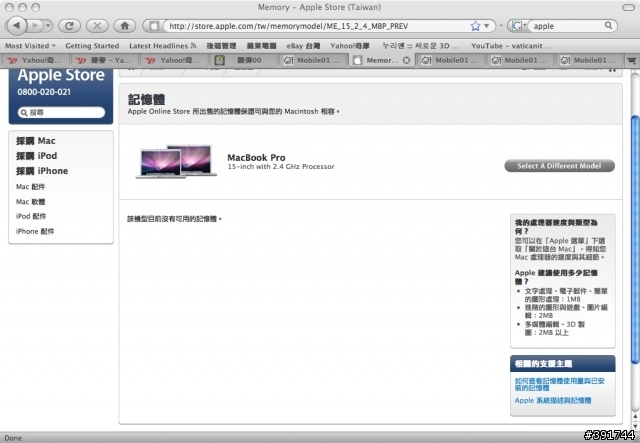Image resolution: width=640 pixels, height=443 pixels.
Task: Click the browser Forward arrow button
Action: coord(35,26)
